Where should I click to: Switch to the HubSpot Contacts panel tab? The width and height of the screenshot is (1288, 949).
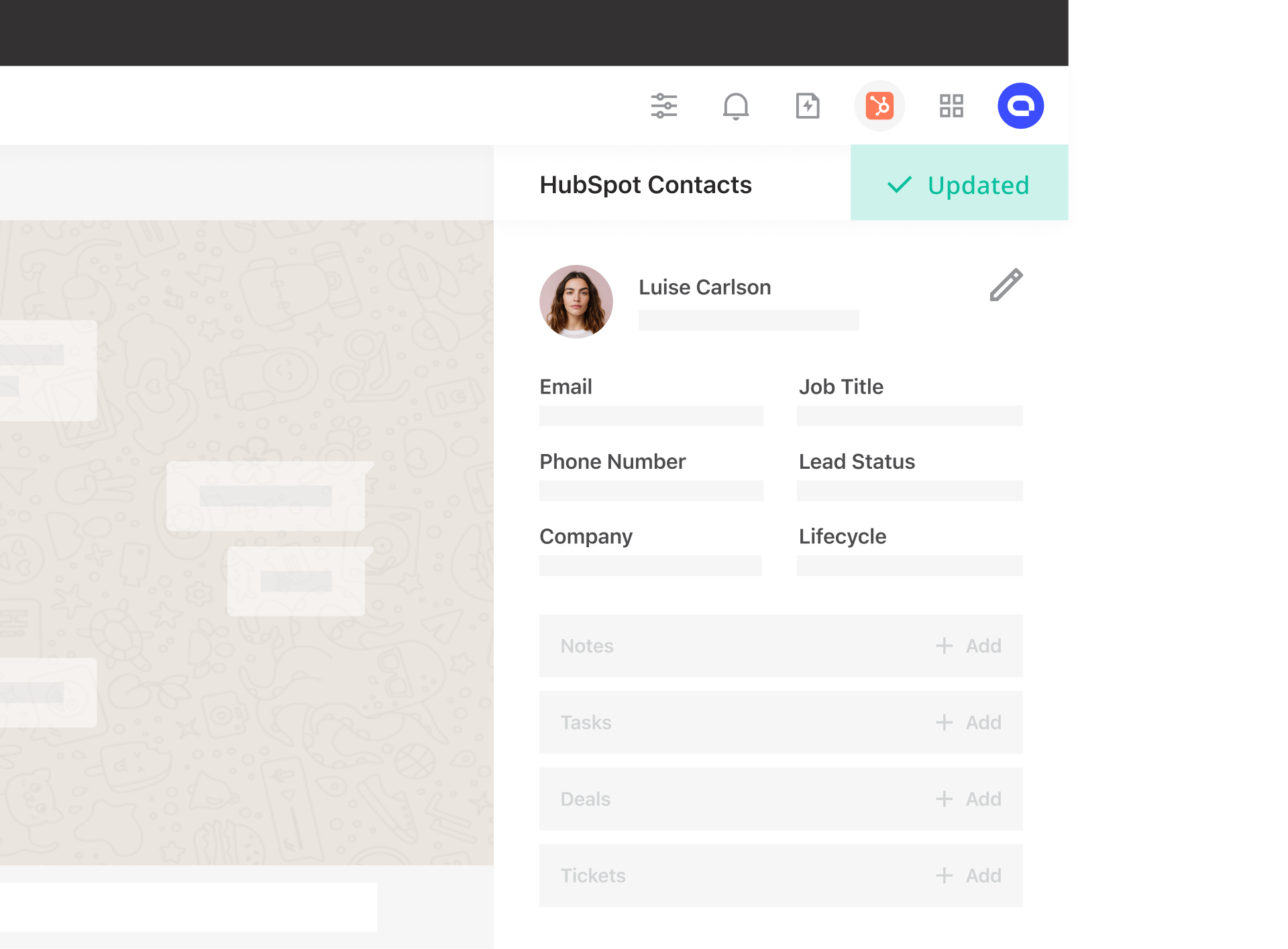[x=646, y=184]
